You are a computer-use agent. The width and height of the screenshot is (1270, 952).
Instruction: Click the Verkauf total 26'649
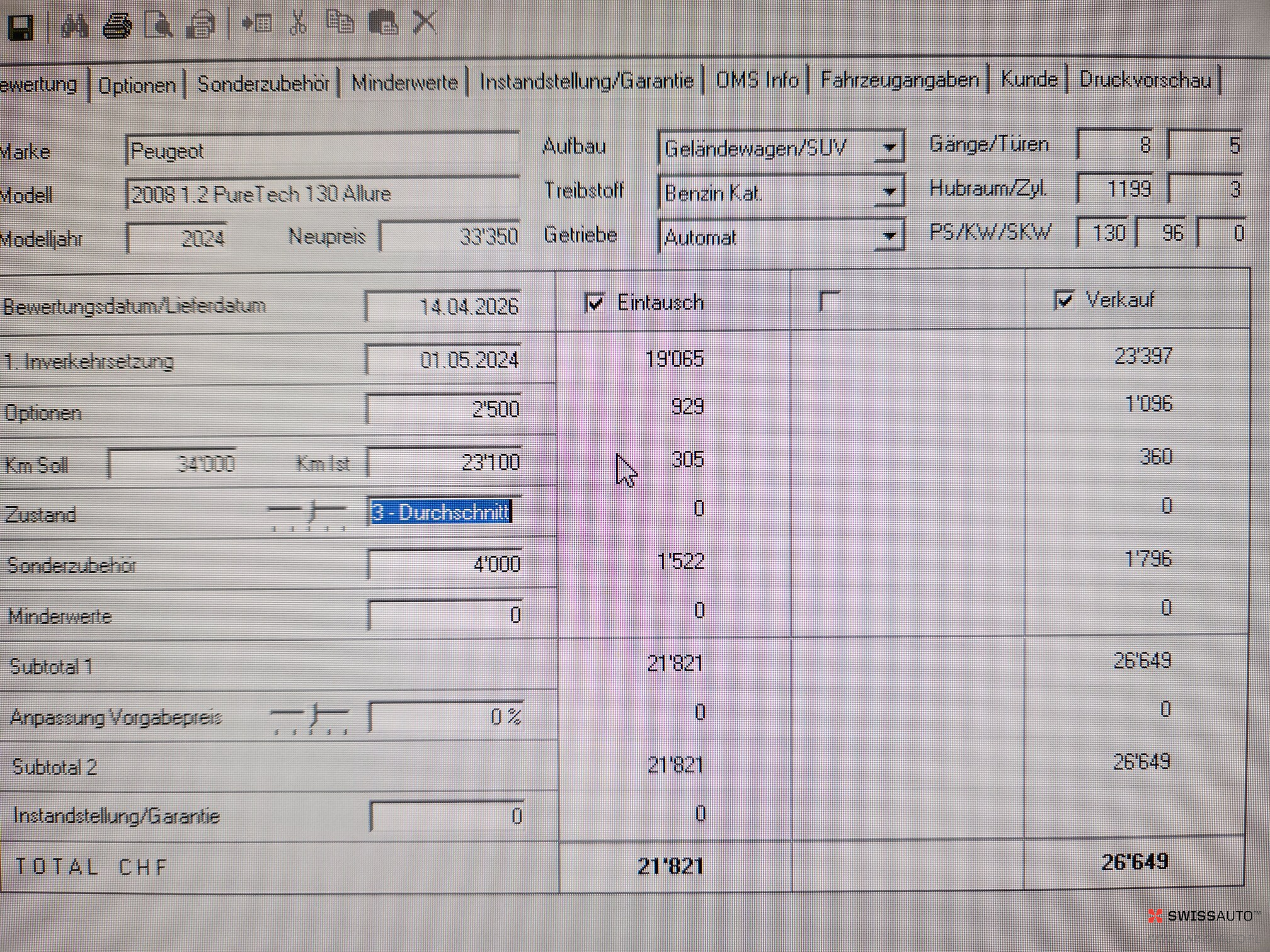[1135, 861]
